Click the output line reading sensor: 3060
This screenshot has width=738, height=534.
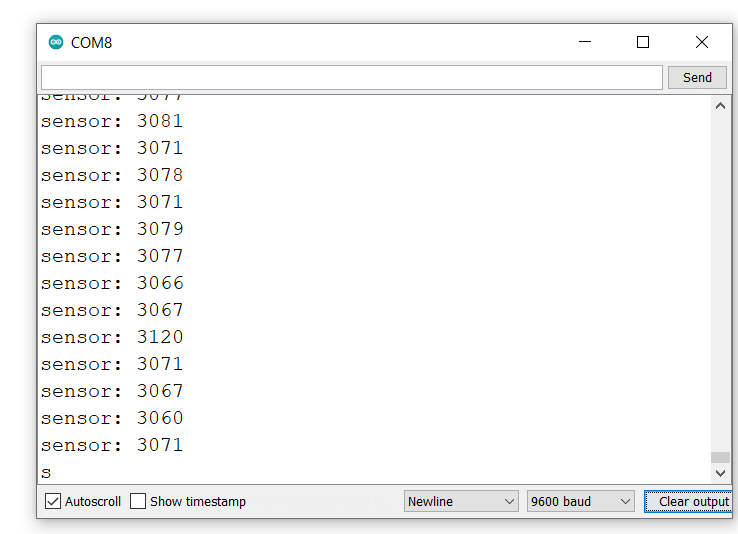click(x=112, y=418)
